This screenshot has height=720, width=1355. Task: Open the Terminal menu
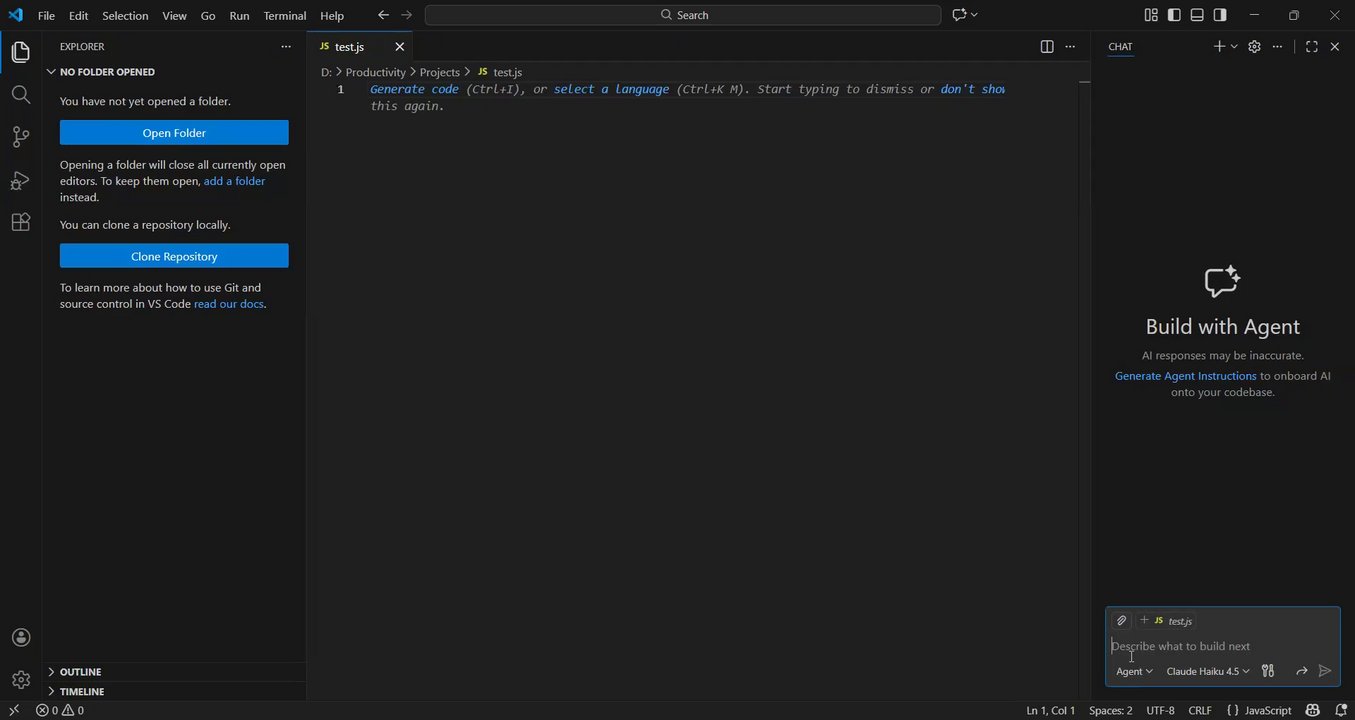285,15
